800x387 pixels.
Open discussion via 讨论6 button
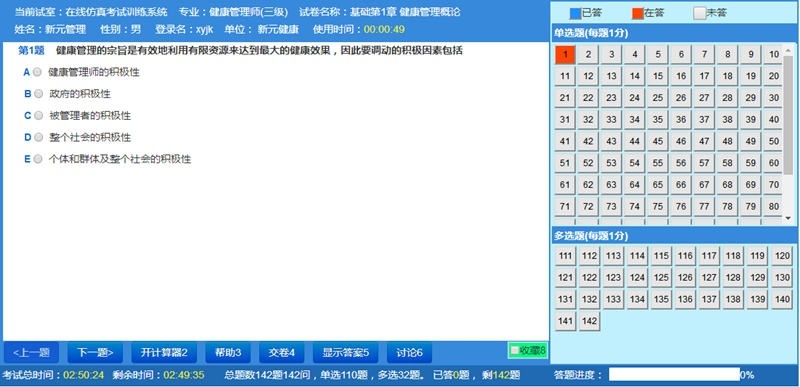point(409,352)
